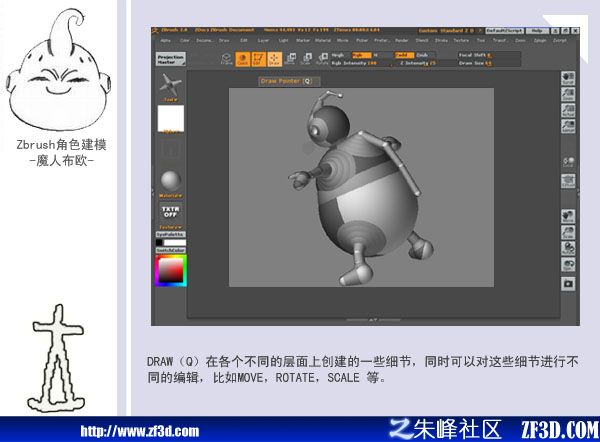Open the Zplugin menu

tap(540, 41)
